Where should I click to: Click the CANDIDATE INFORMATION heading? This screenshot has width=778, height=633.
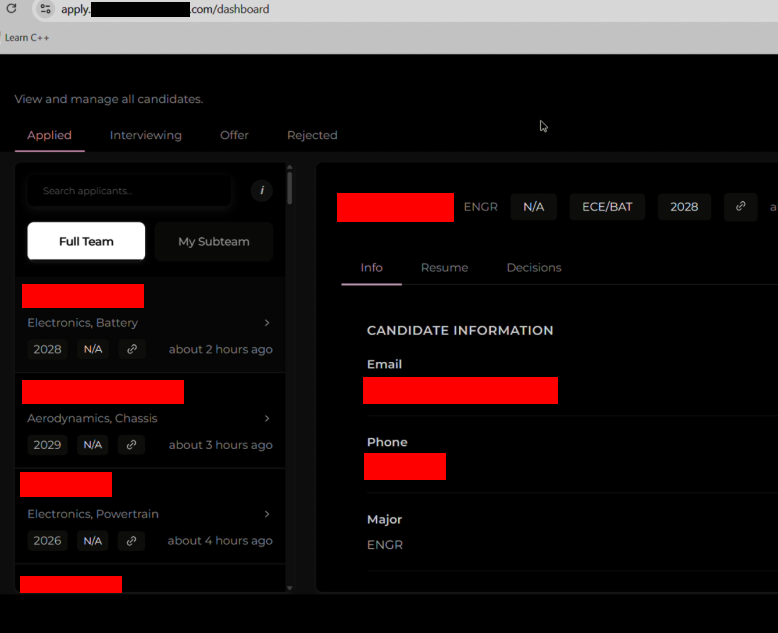(x=460, y=331)
